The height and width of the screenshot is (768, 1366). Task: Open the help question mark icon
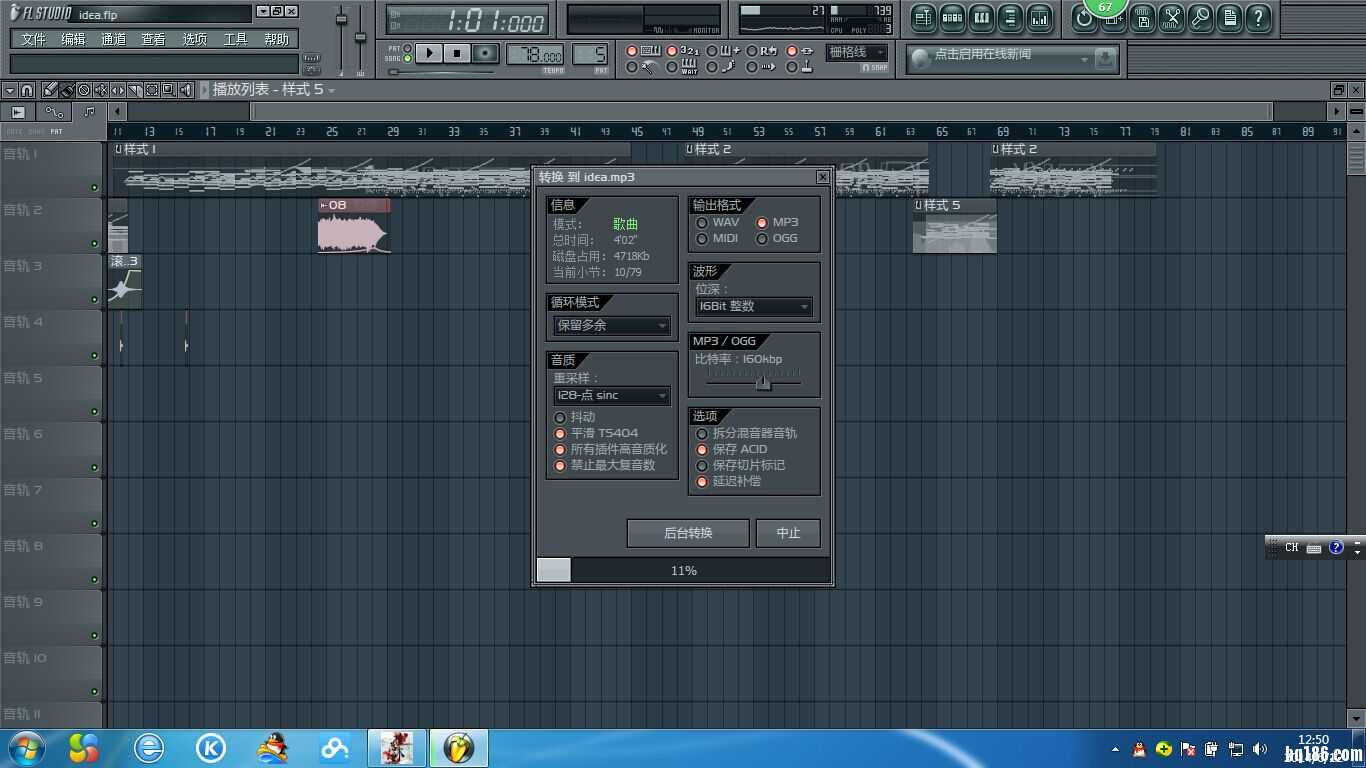click(x=1259, y=17)
